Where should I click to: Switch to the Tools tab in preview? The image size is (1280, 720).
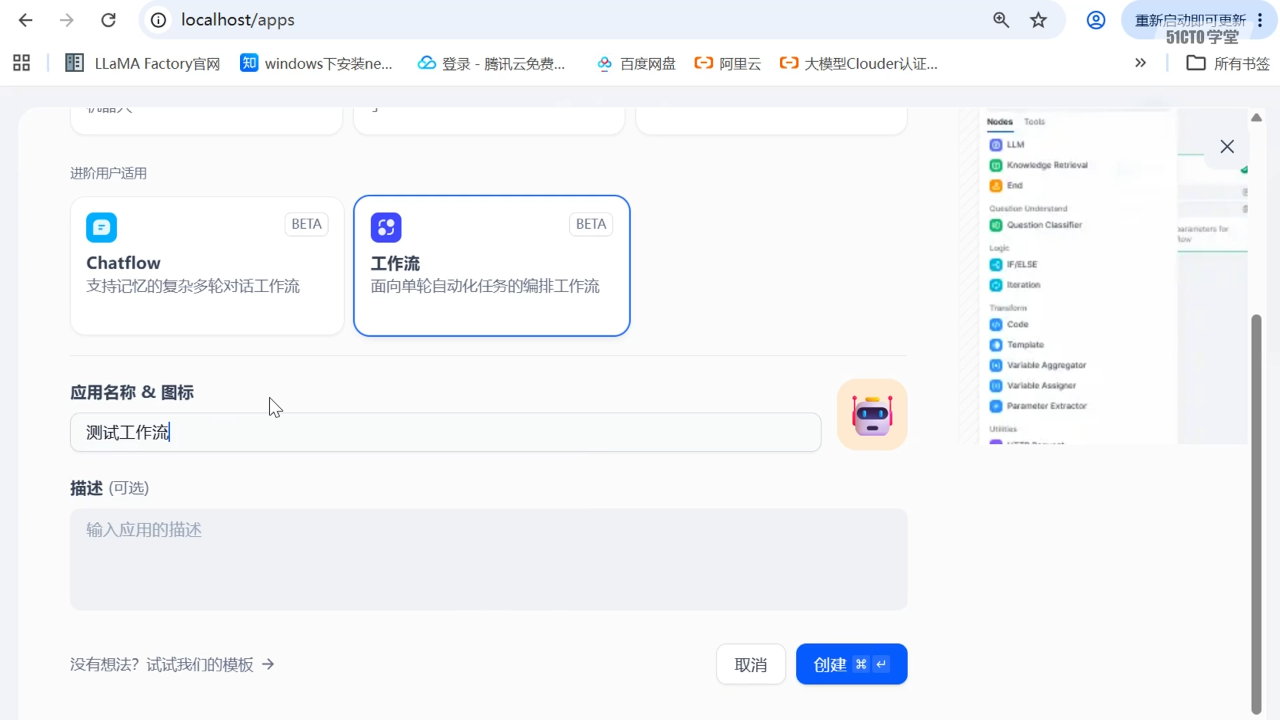pyautogui.click(x=1035, y=122)
